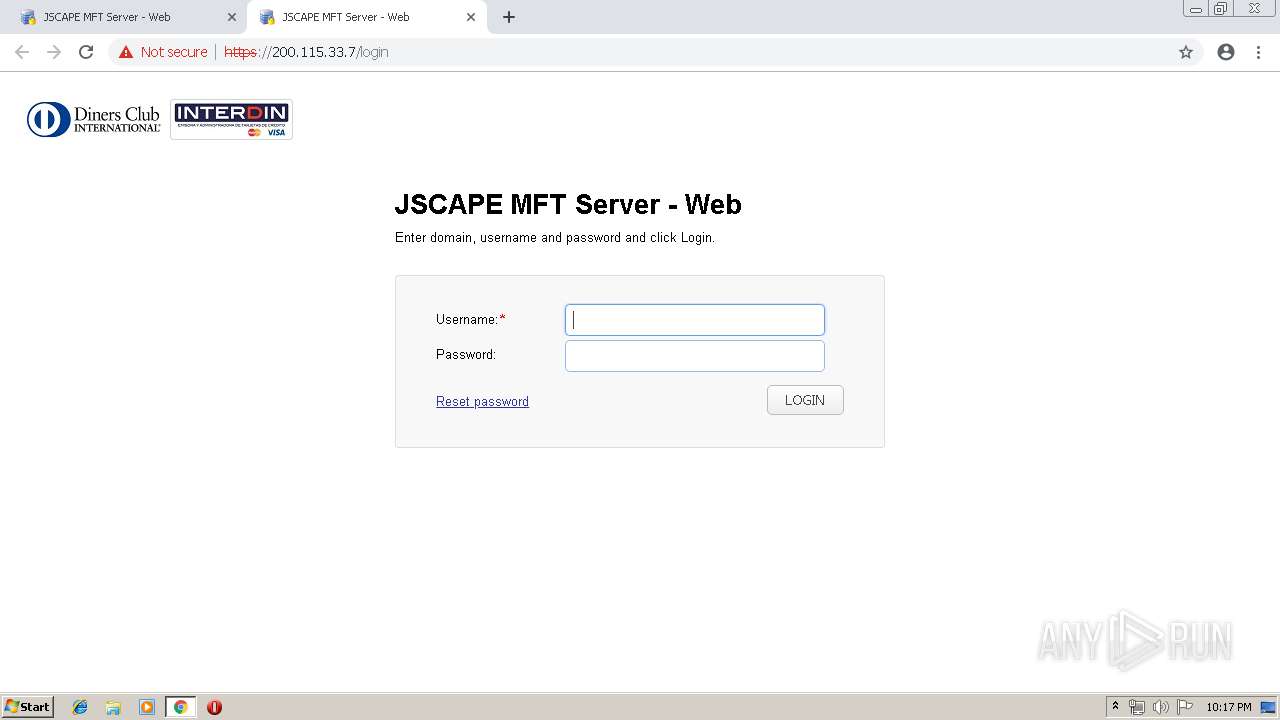Open Windows Explorer folder from the taskbar

point(113,707)
